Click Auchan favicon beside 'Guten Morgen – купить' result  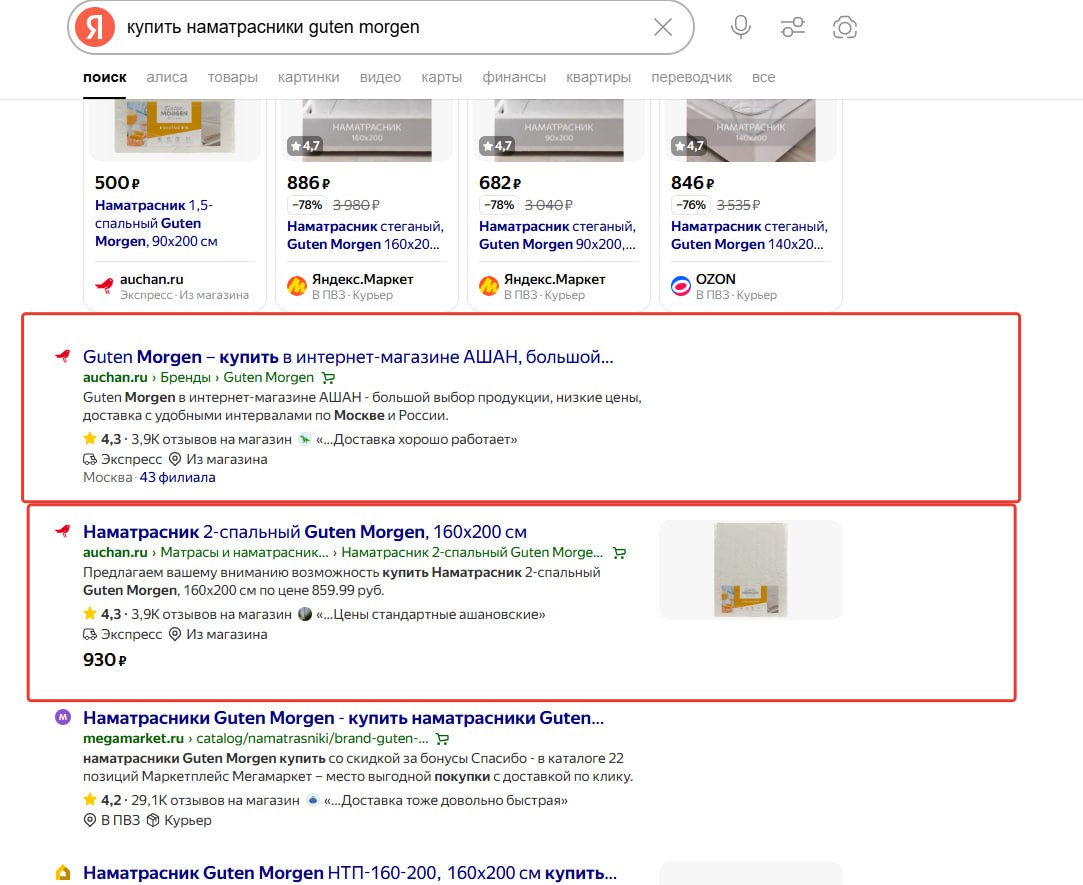pos(63,356)
